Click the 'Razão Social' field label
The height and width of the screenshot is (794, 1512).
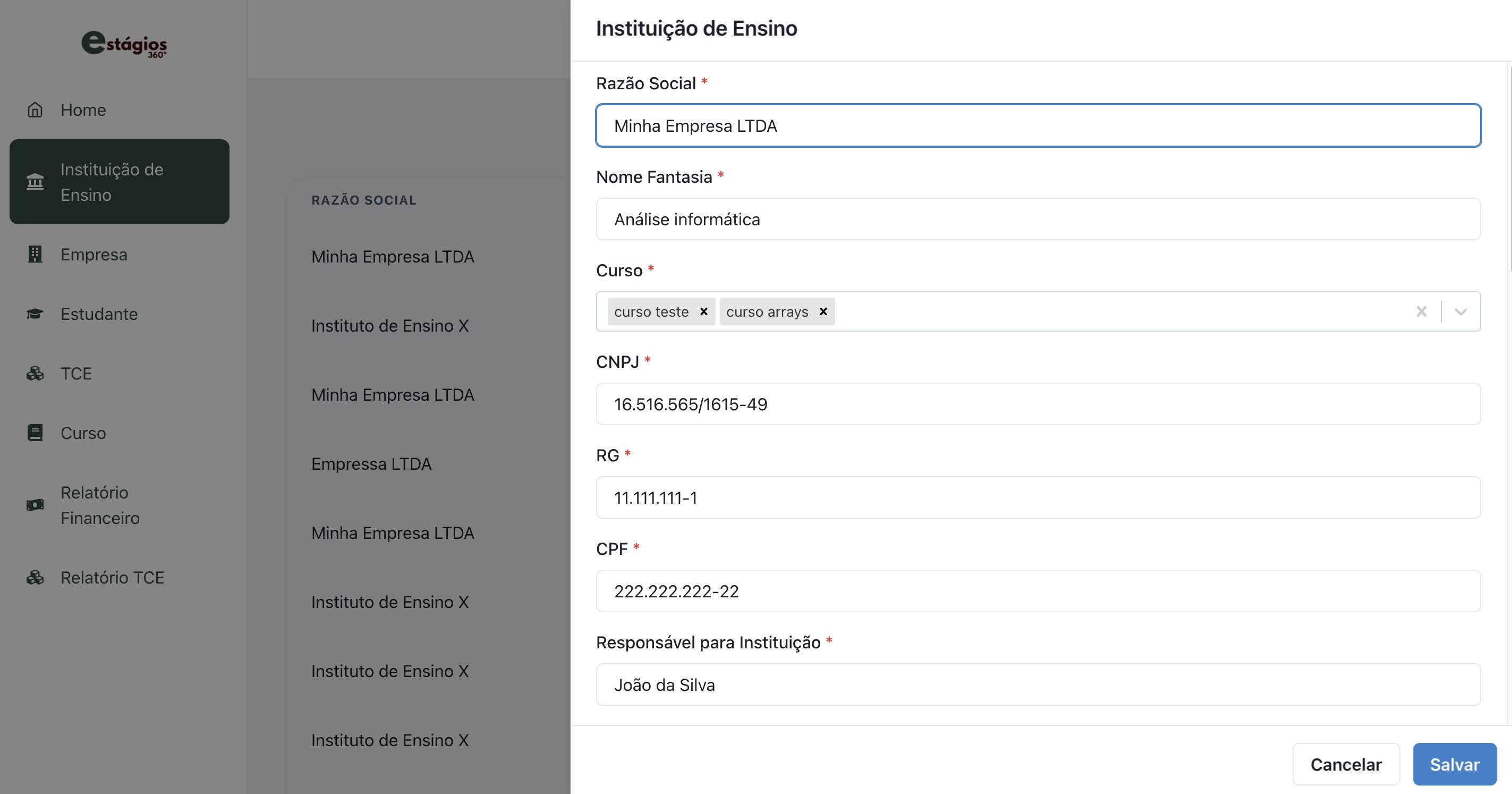[x=646, y=83]
